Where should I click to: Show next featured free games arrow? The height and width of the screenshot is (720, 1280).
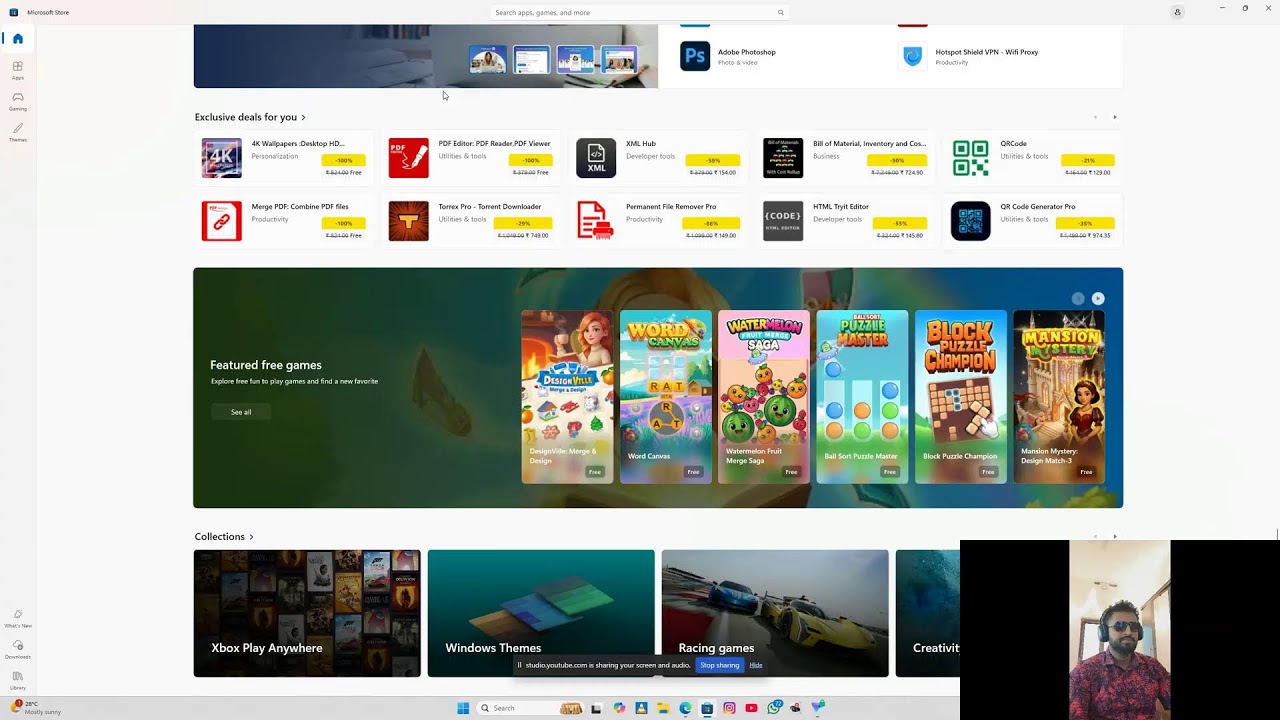1098,298
